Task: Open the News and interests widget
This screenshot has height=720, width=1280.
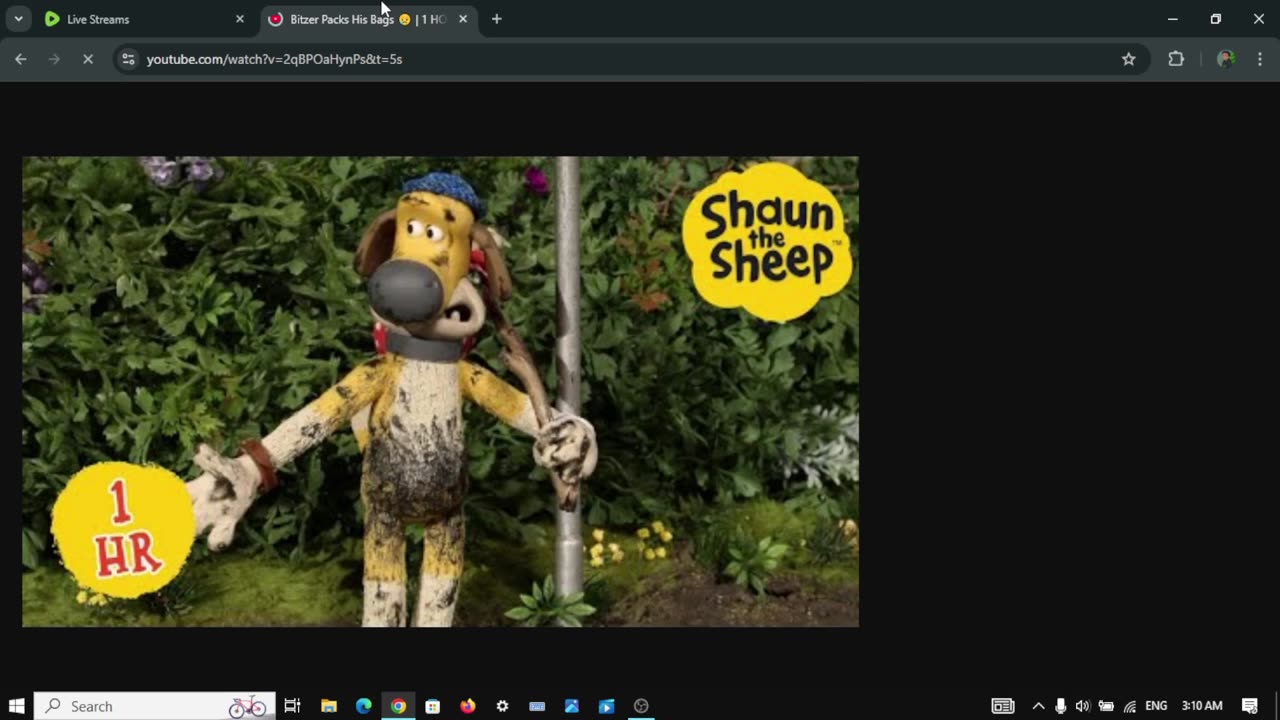Action: pos(1003,706)
